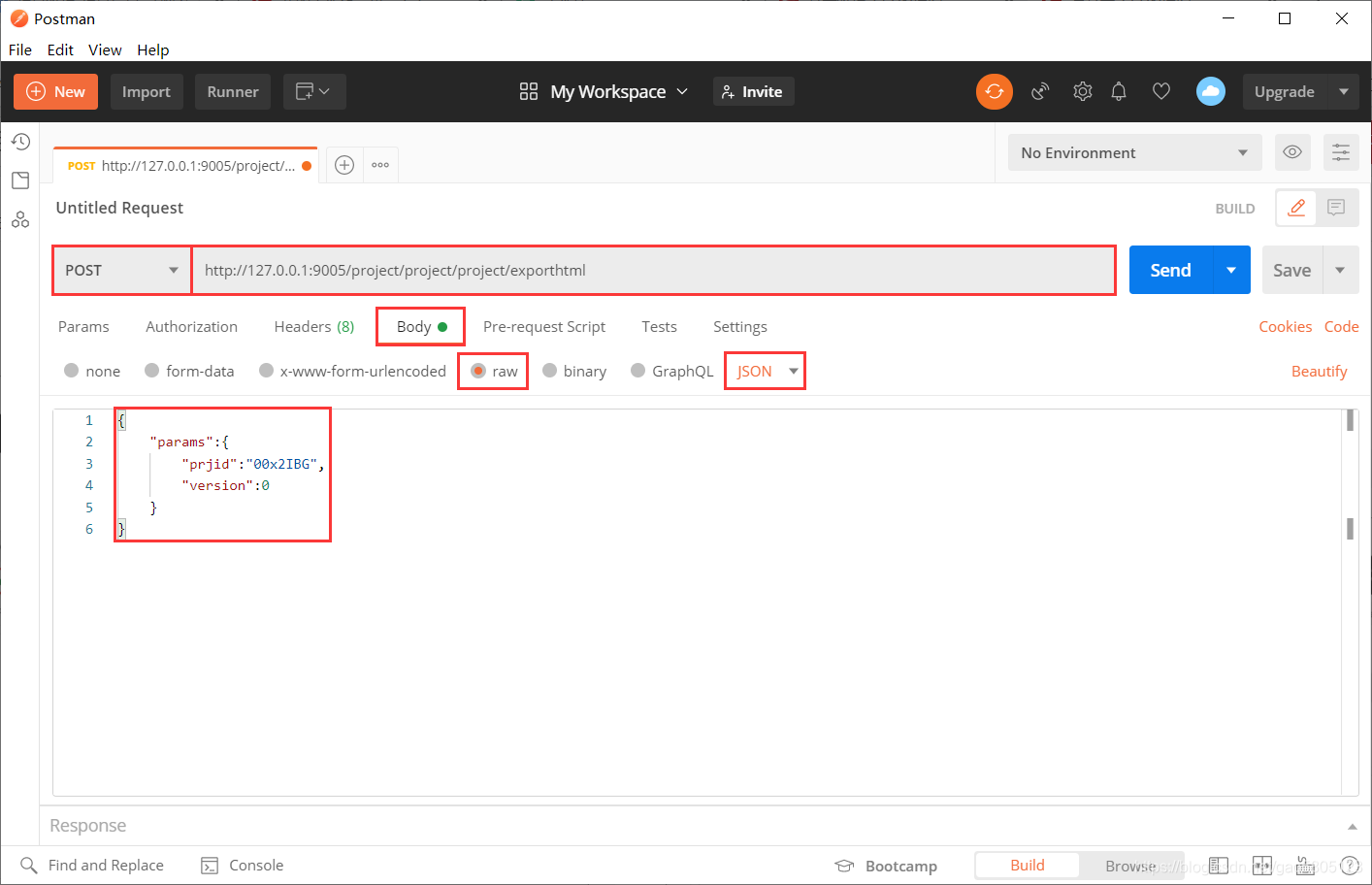Open the manage environments sliders icon

[1341, 152]
